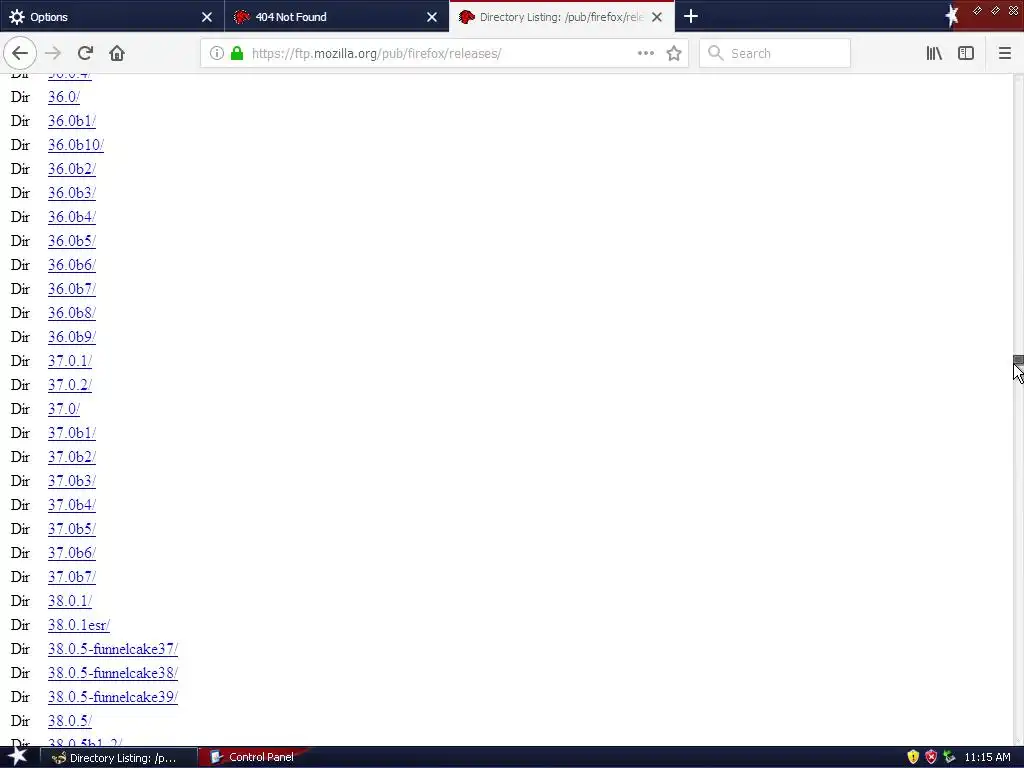Image resolution: width=1024 pixels, height=768 pixels.
Task: Click red shield tray icon
Action: coord(931,758)
